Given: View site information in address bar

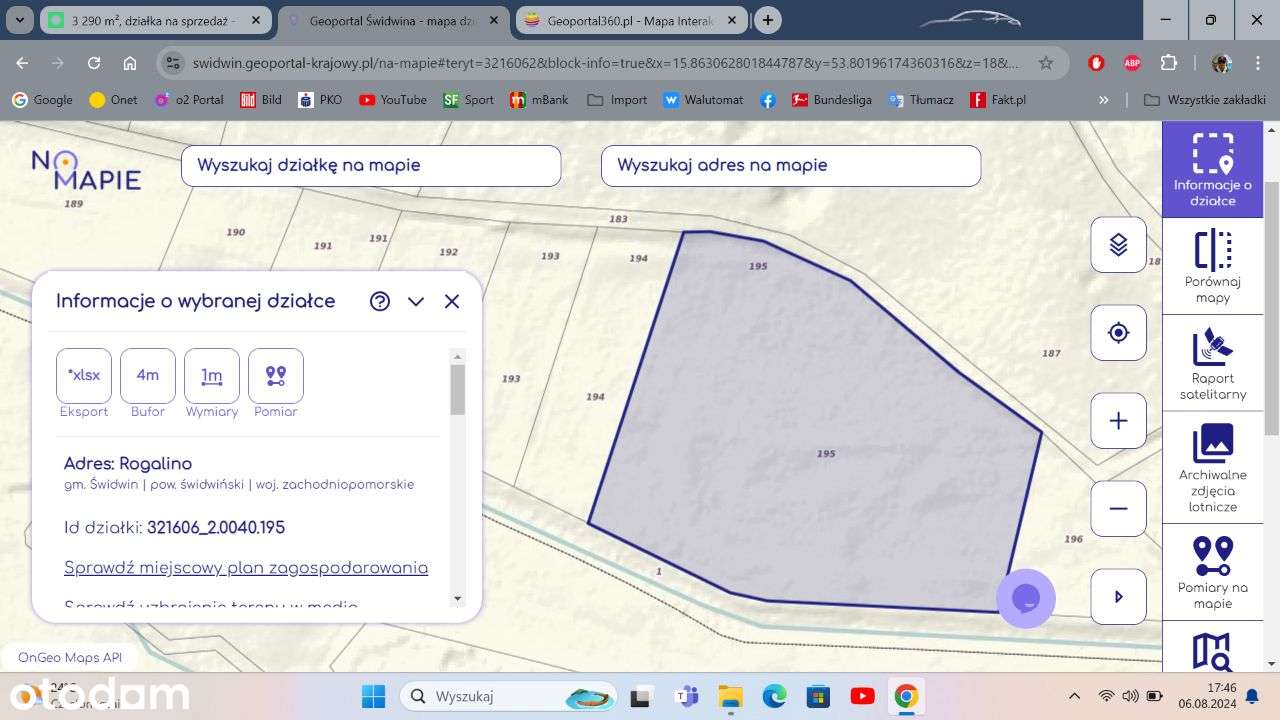Looking at the screenshot, I should click(x=173, y=63).
